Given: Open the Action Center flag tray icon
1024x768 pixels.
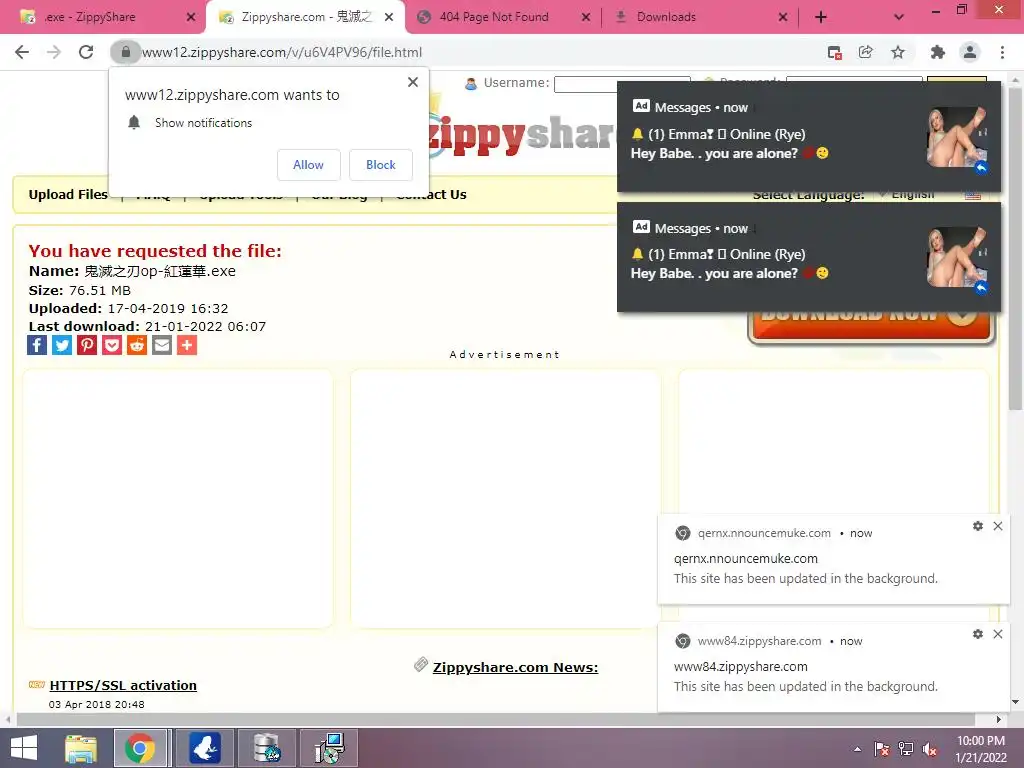Looking at the screenshot, I should pyautogui.click(x=882, y=749).
